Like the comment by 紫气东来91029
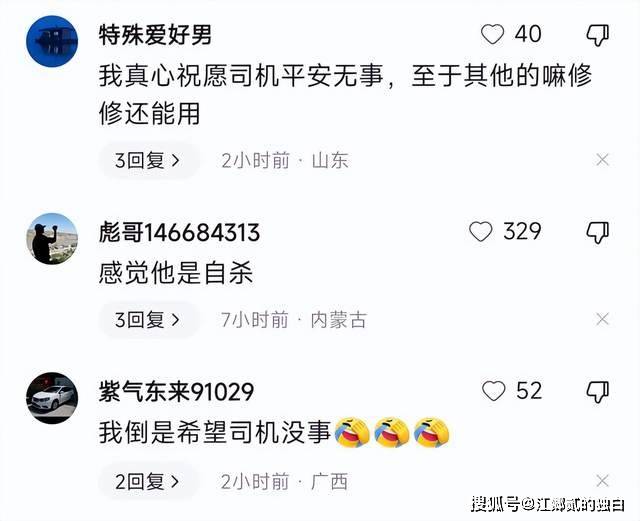The width and height of the screenshot is (640, 521). pos(493,391)
